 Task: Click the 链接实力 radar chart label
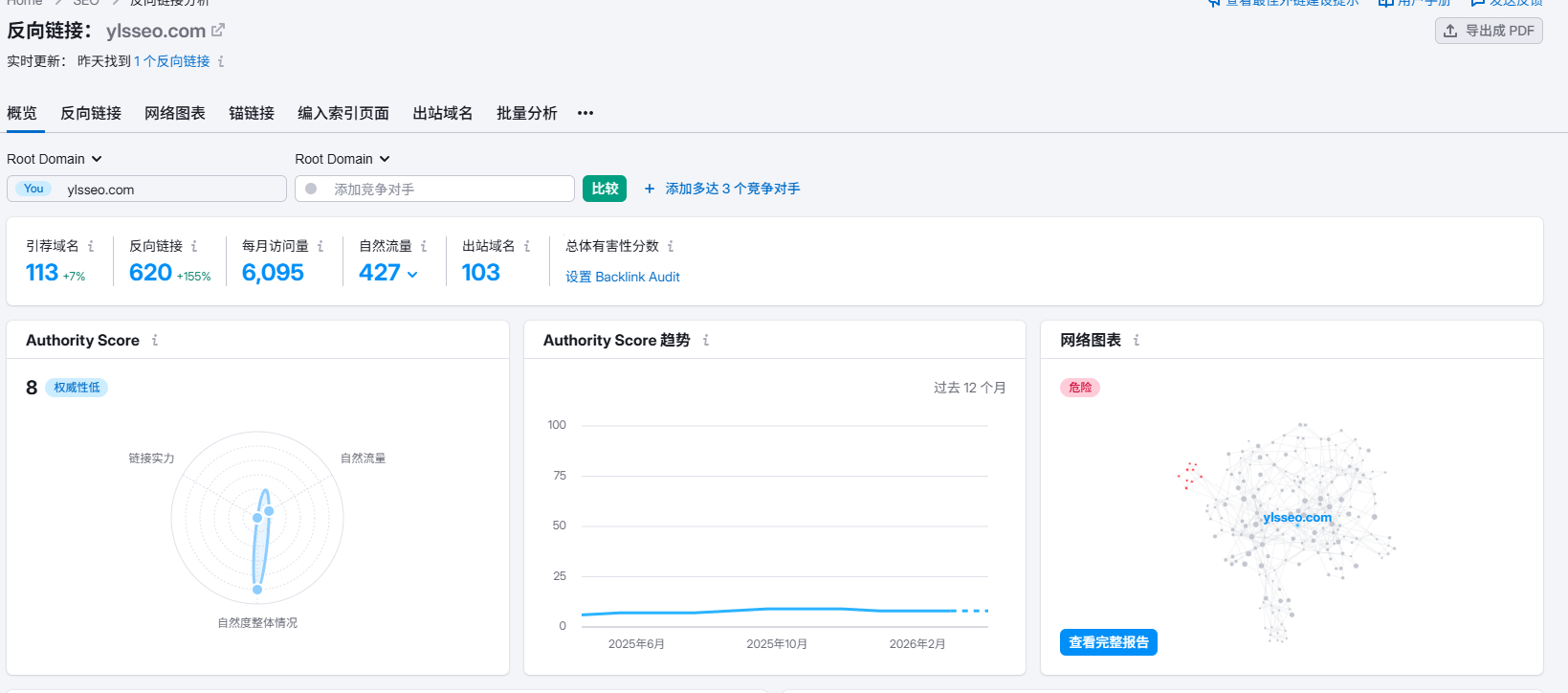[152, 458]
